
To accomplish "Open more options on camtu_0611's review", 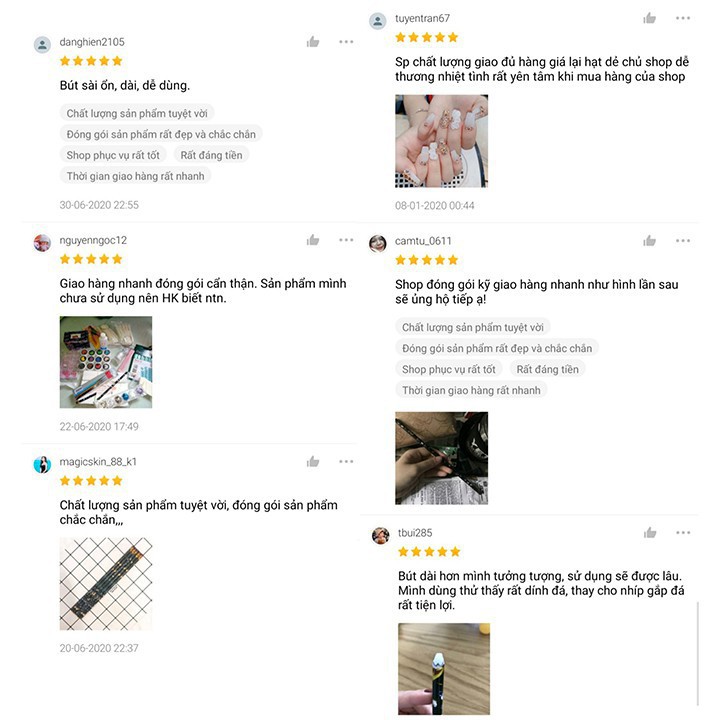I will [683, 241].
